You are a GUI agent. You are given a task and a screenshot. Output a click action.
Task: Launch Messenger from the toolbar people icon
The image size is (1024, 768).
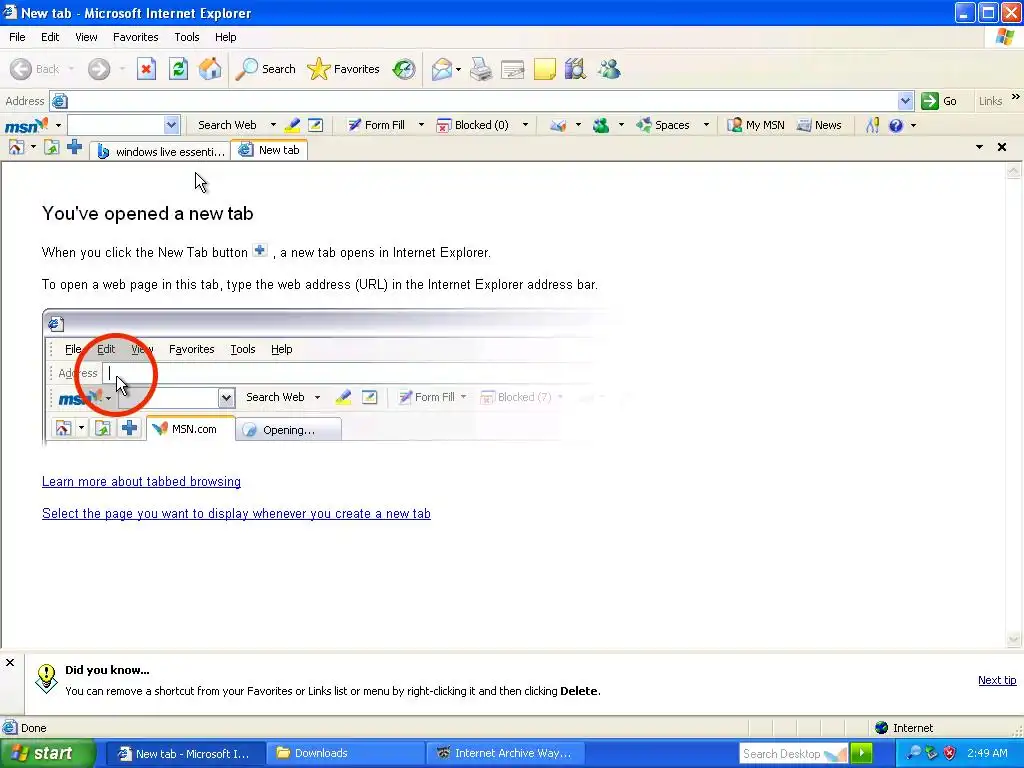[609, 69]
